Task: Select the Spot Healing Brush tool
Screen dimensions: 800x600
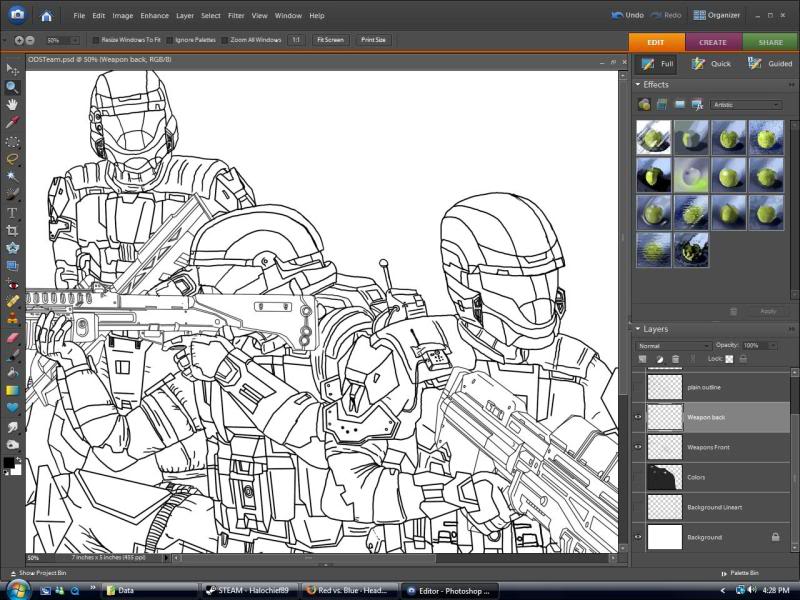Action: [12, 302]
